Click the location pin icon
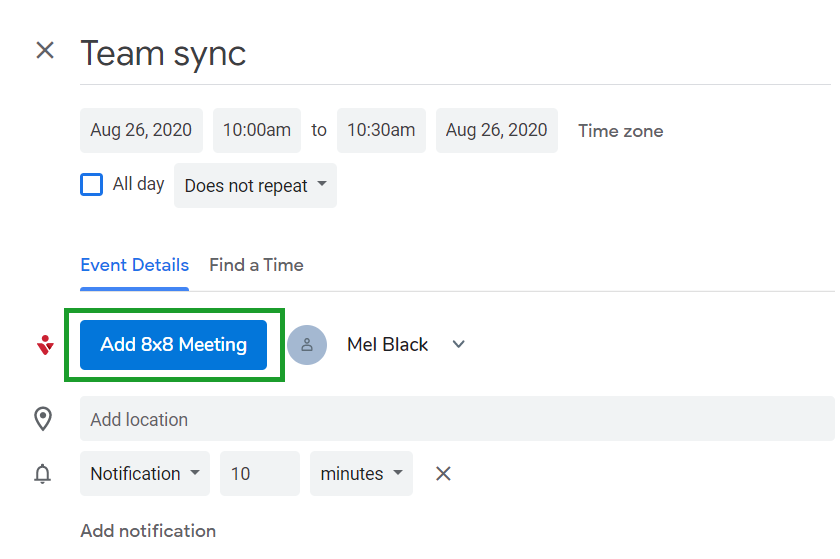The image size is (840, 559). point(43,419)
